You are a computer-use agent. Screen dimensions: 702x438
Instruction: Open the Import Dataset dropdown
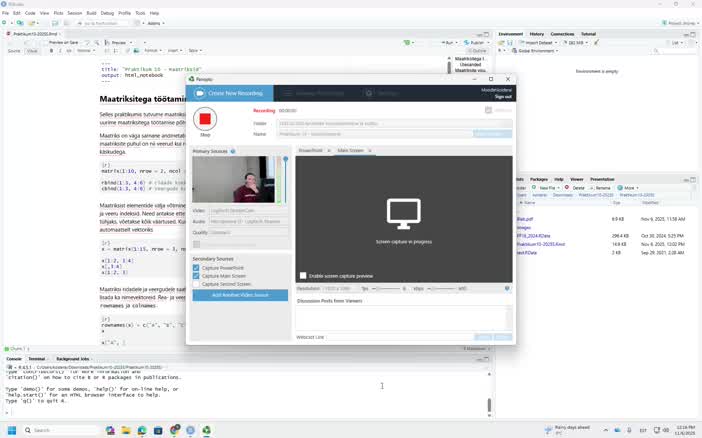coord(539,43)
